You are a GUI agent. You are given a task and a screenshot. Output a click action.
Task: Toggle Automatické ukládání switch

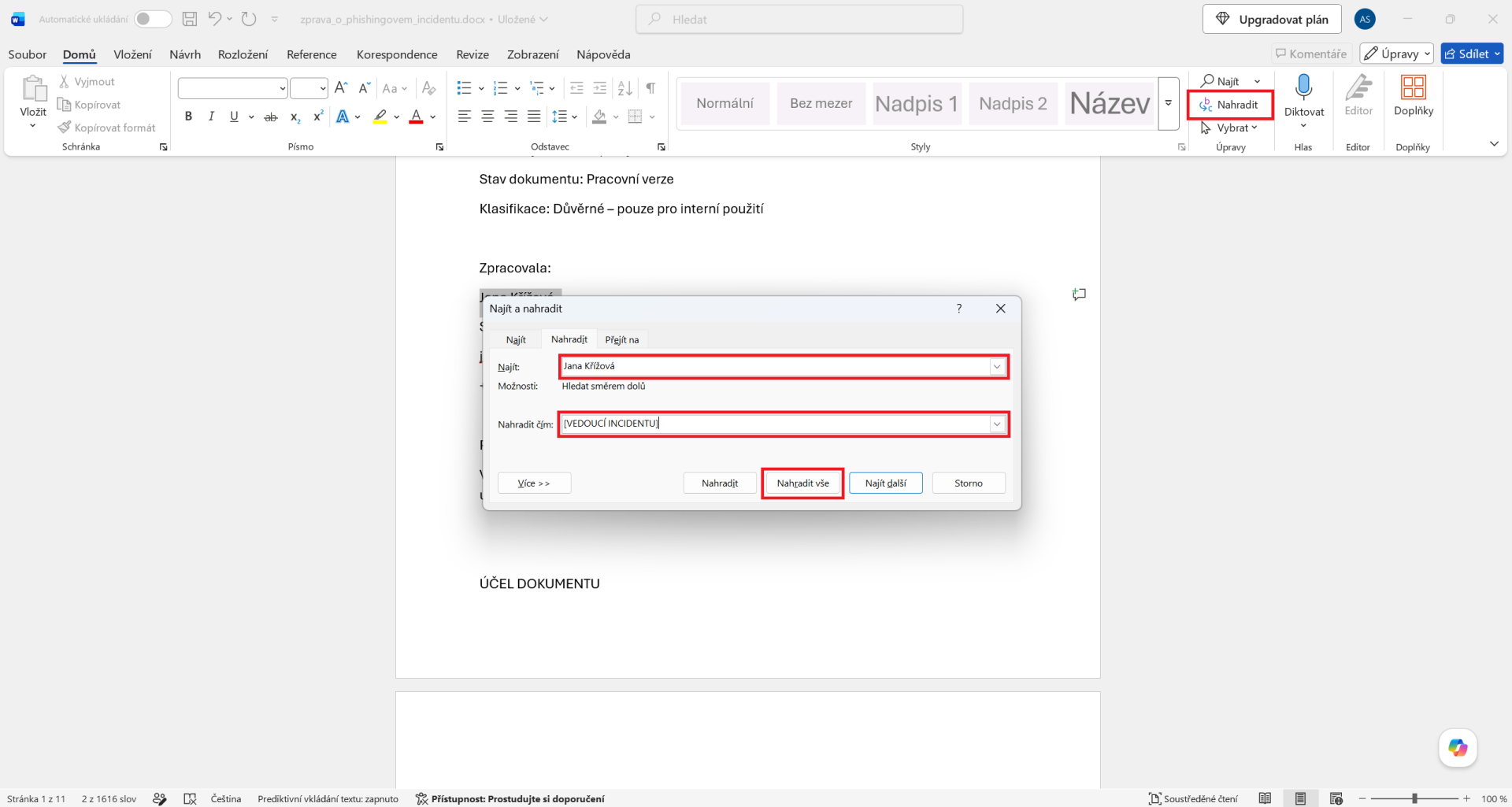coord(153,19)
